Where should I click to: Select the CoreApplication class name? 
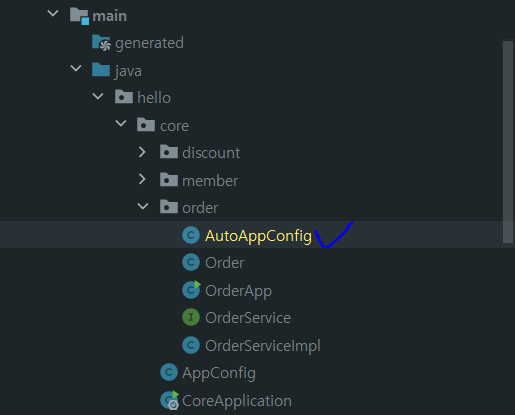pos(237,401)
